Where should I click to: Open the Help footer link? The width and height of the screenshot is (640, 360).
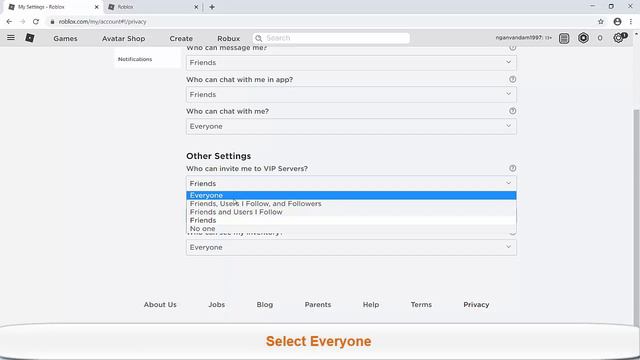[x=371, y=304]
